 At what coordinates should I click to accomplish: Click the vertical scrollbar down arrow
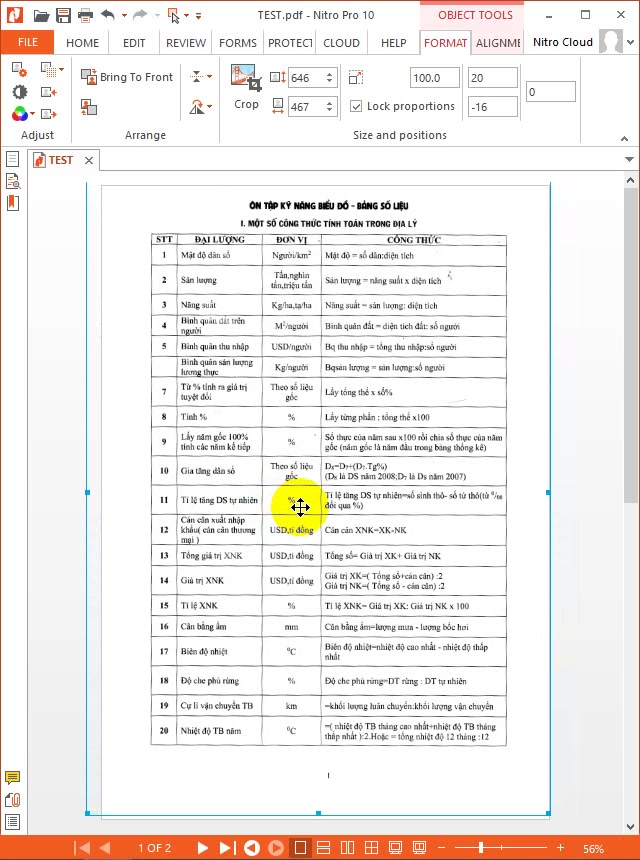pos(630,827)
